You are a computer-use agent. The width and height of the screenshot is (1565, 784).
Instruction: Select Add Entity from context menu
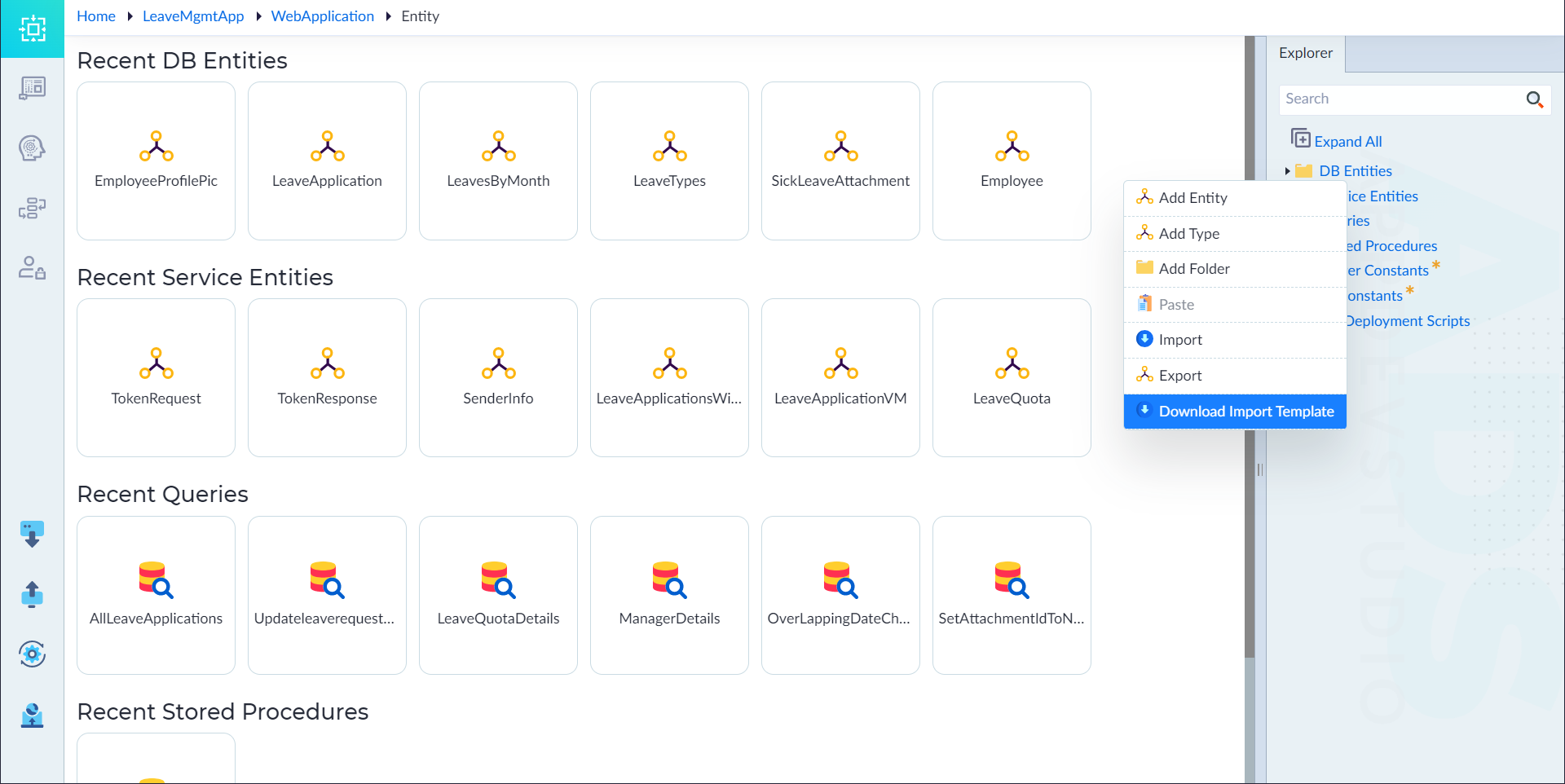tap(1235, 198)
